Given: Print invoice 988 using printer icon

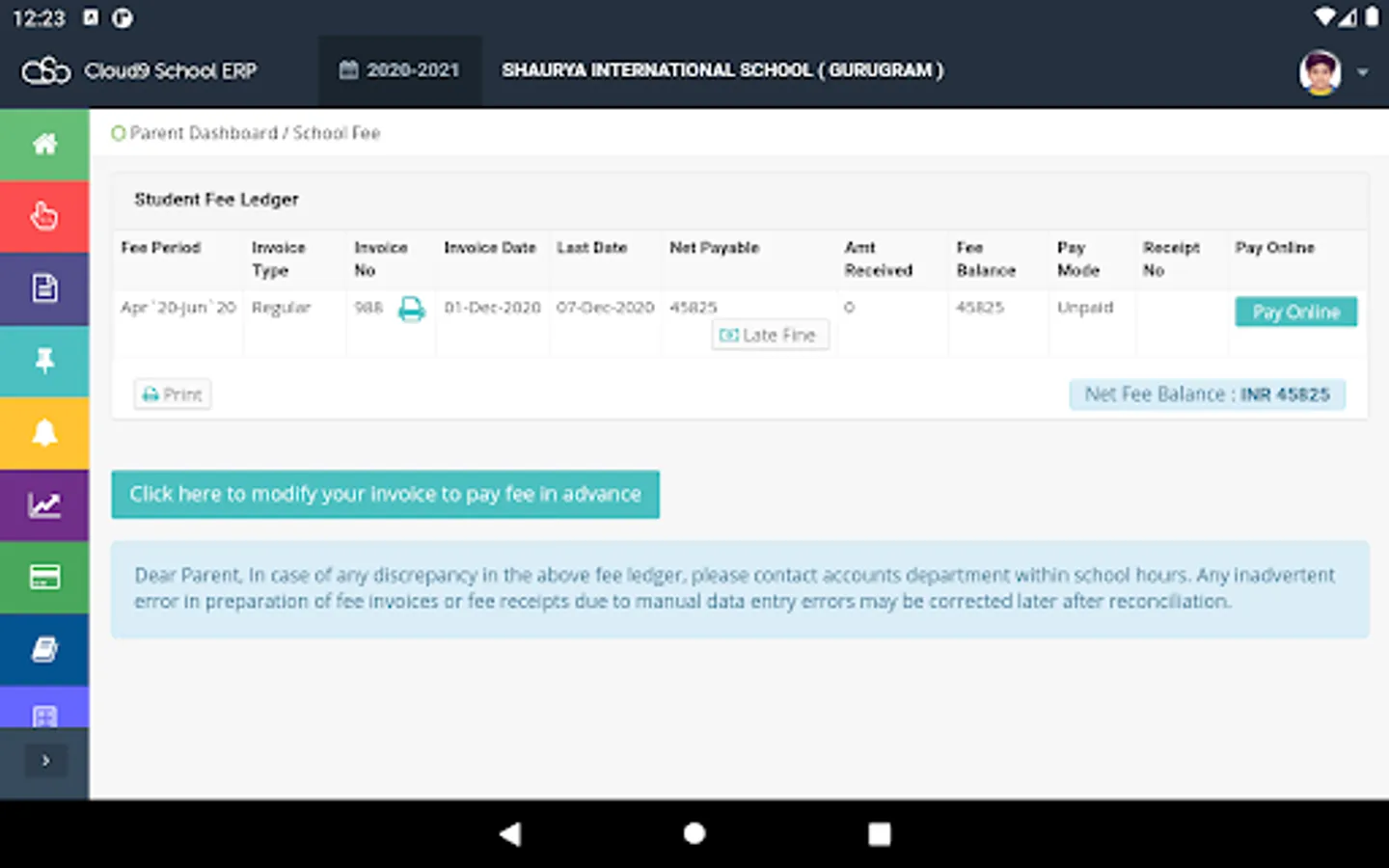Looking at the screenshot, I should (412, 309).
